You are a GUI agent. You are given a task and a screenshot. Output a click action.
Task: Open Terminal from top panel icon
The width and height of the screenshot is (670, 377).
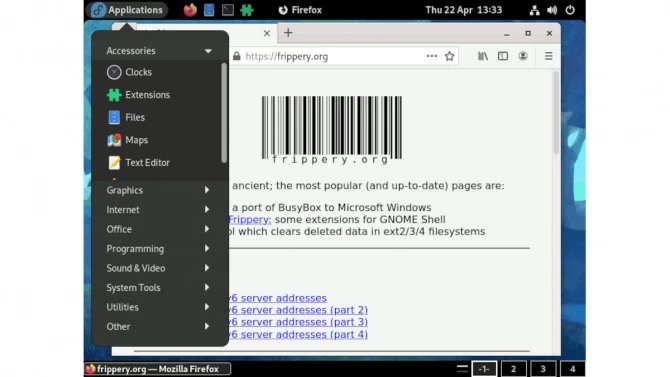[228, 10]
